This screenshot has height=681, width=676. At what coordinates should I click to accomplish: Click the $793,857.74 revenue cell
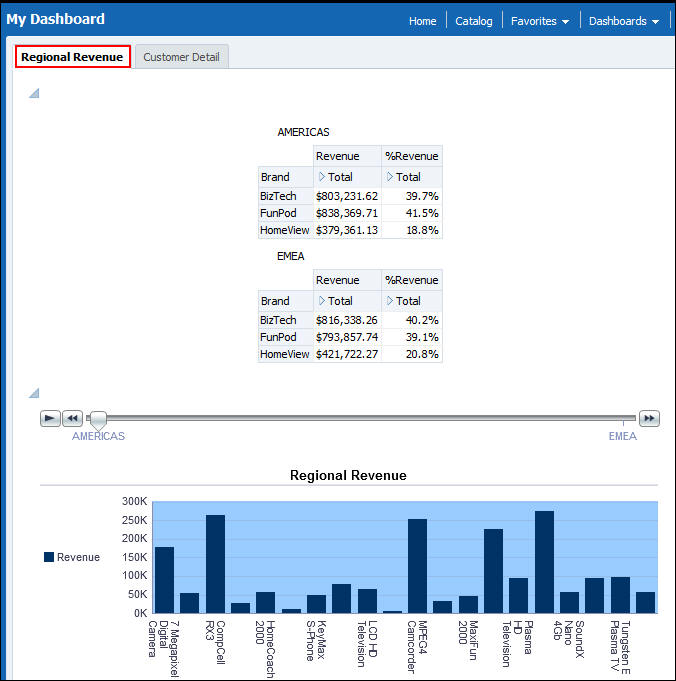pyautogui.click(x=347, y=337)
